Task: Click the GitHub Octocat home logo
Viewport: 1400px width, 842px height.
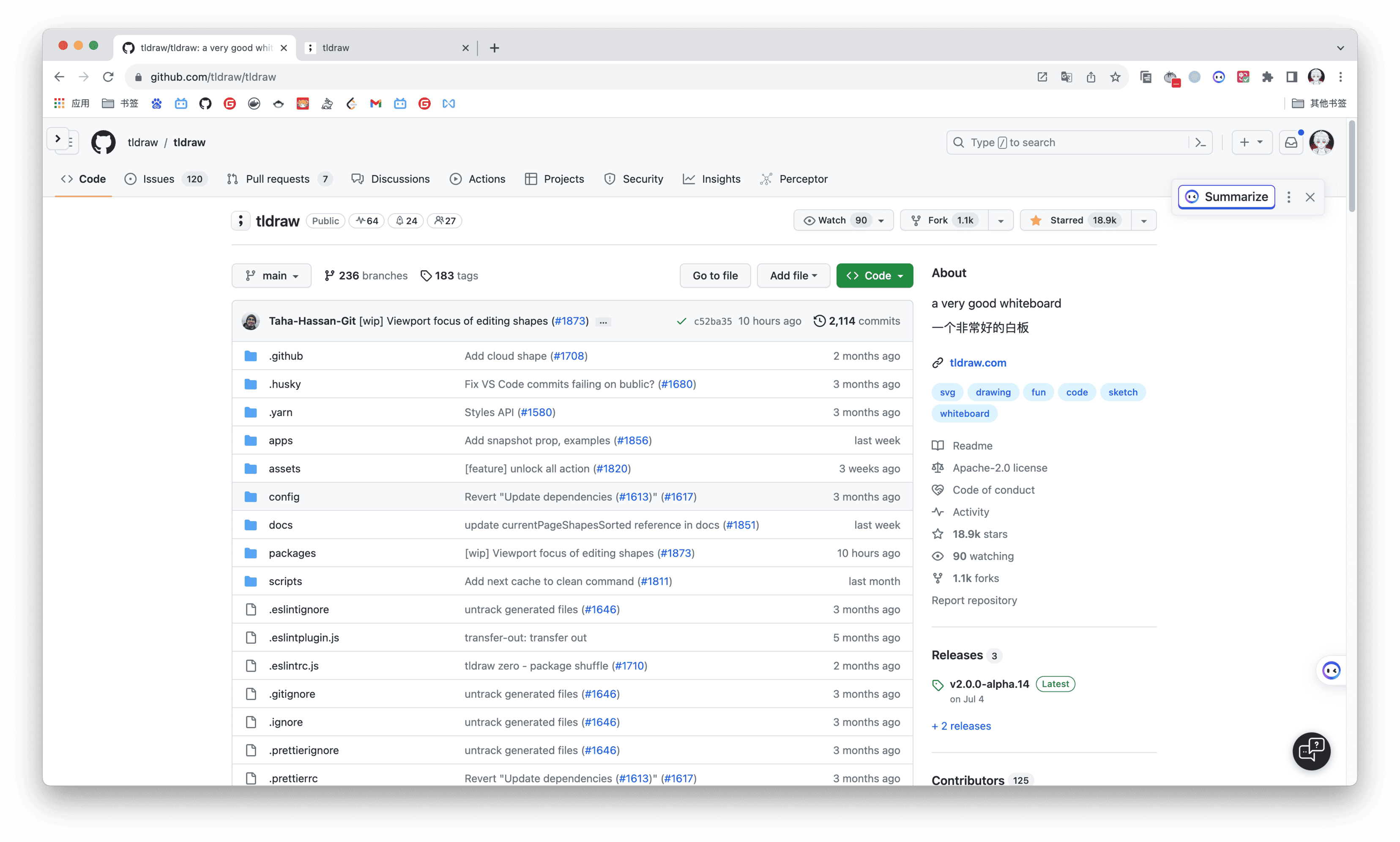Action: tap(103, 143)
